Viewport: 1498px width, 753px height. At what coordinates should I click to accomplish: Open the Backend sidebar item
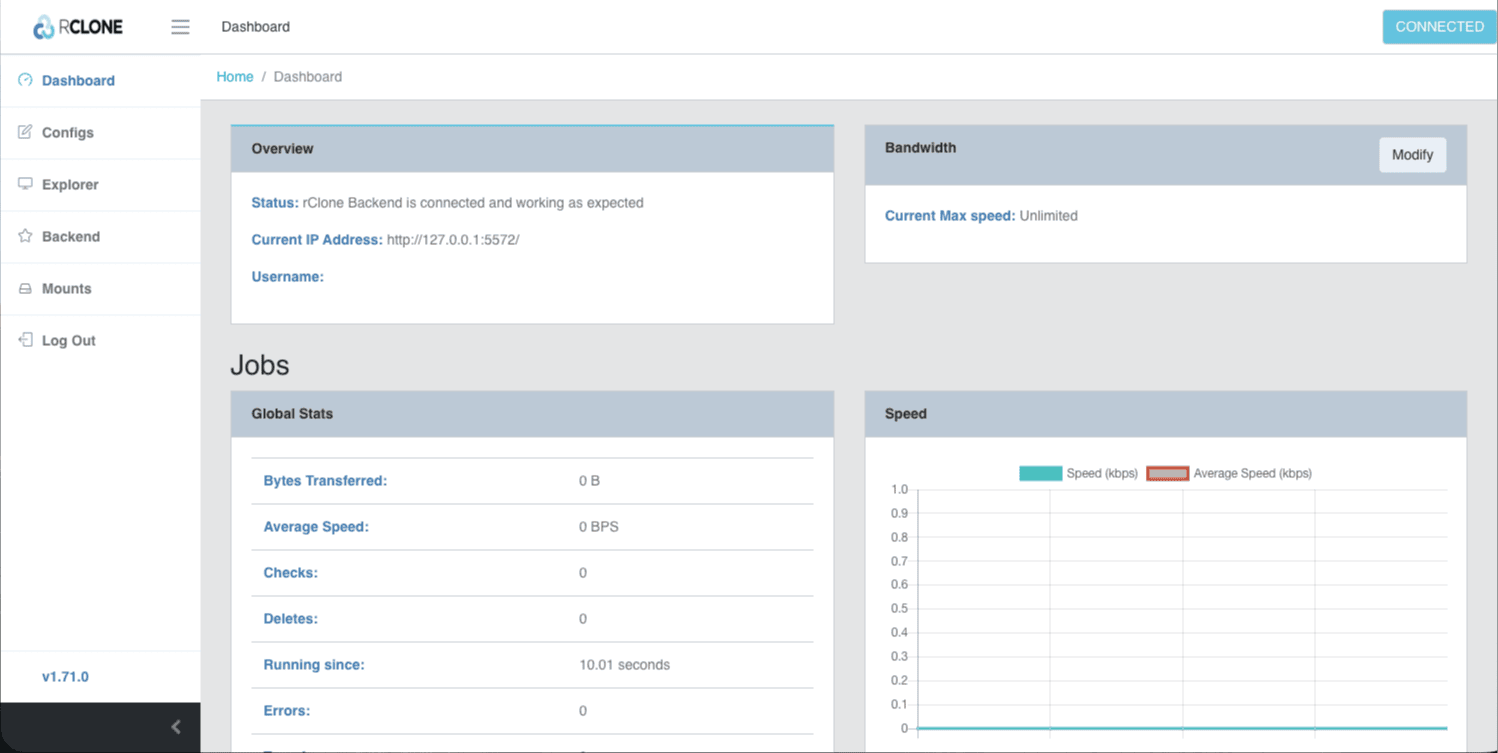[x=100, y=236]
